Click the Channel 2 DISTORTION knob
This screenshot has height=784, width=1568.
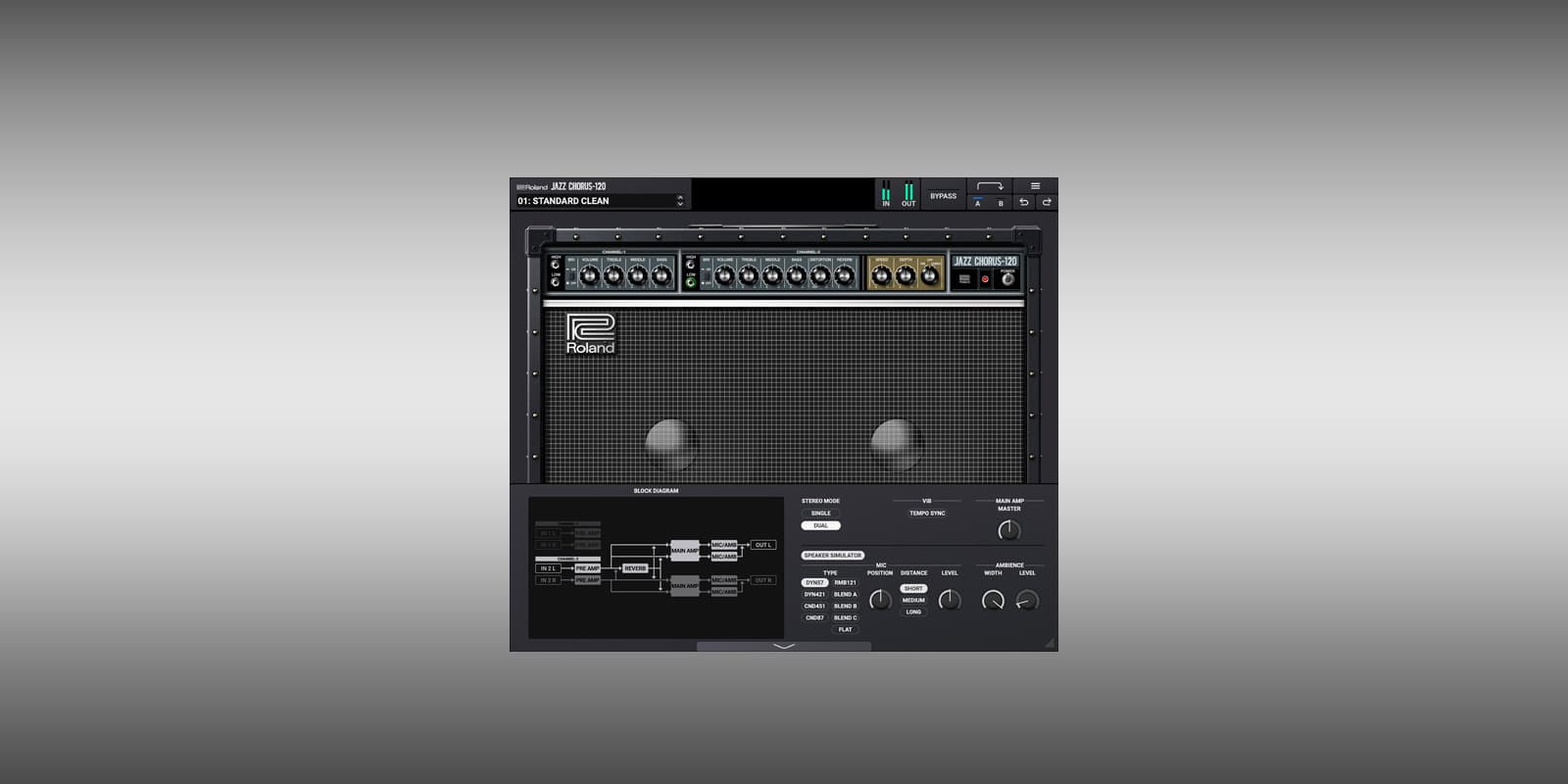pyautogui.click(x=820, y=276)
